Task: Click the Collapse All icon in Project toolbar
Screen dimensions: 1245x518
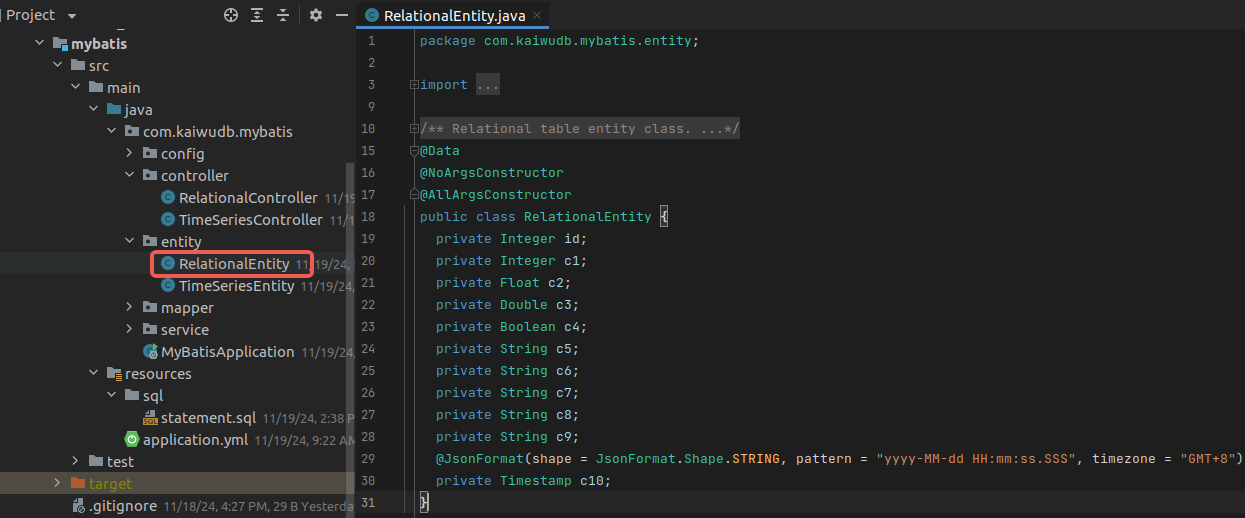Action: click(283, 15)
